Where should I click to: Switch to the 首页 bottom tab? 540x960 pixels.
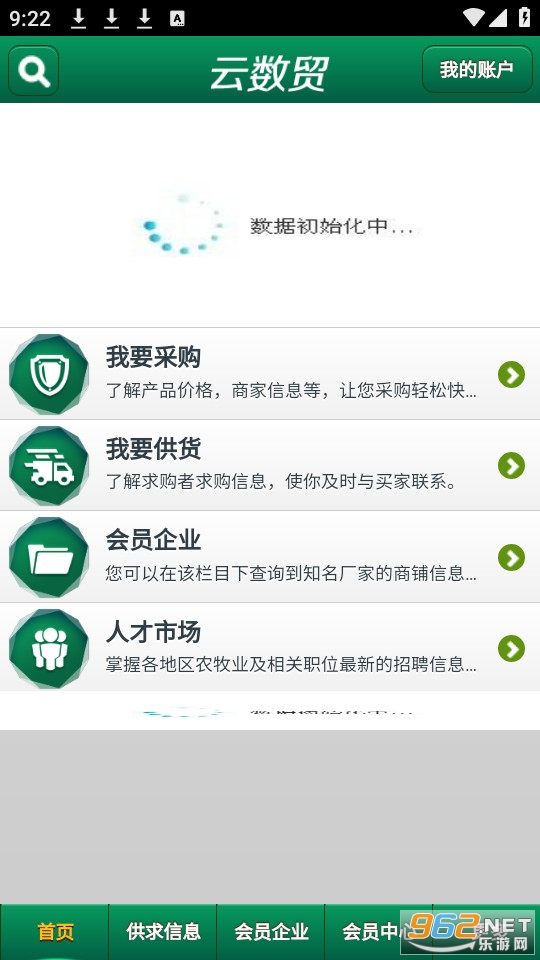54,932
